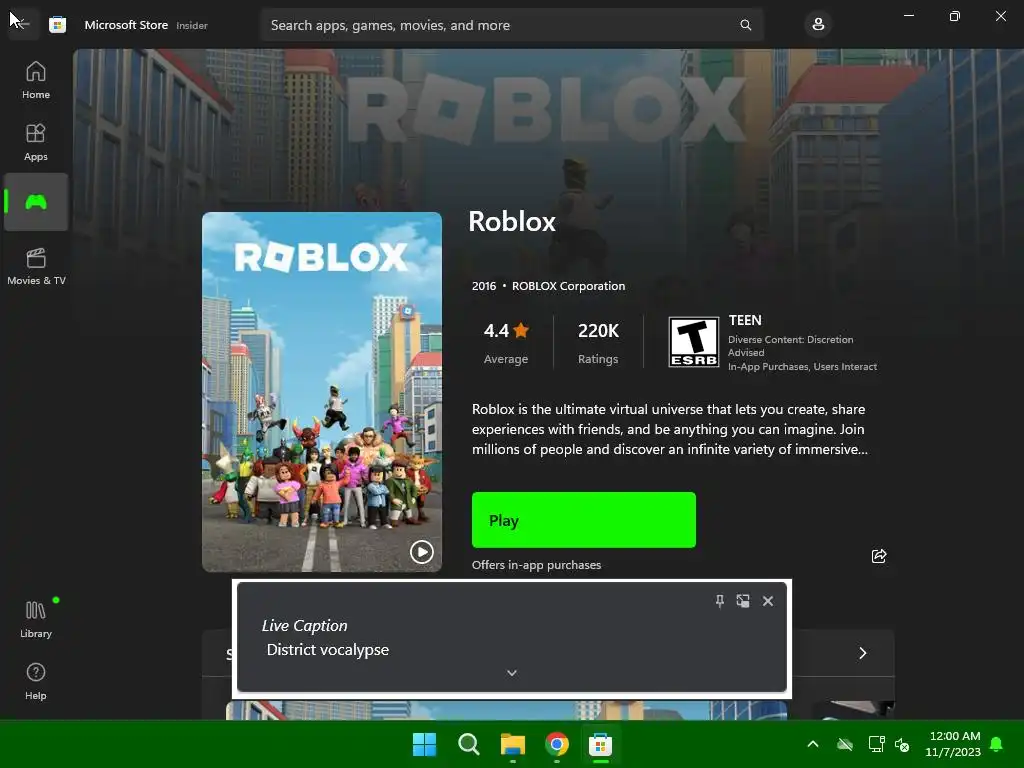The width and height of the screenshot is (1024, 768).
Task: Click 'Offers in-app purchases' text
Action: (536, 565)
